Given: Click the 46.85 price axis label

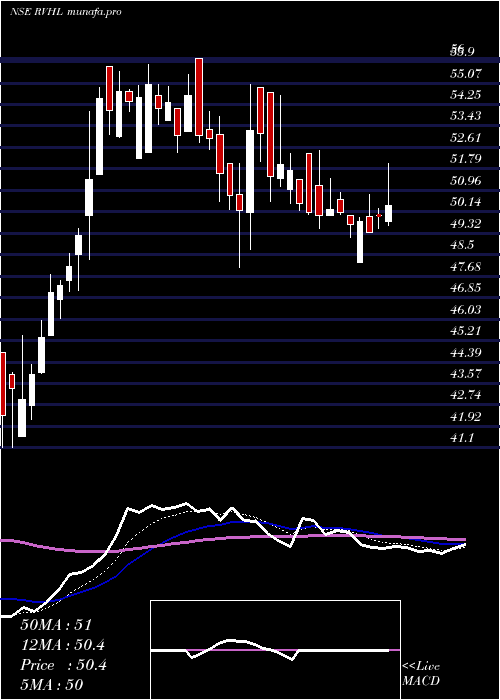Looking at the screenshot, I should tap(467, 288).
